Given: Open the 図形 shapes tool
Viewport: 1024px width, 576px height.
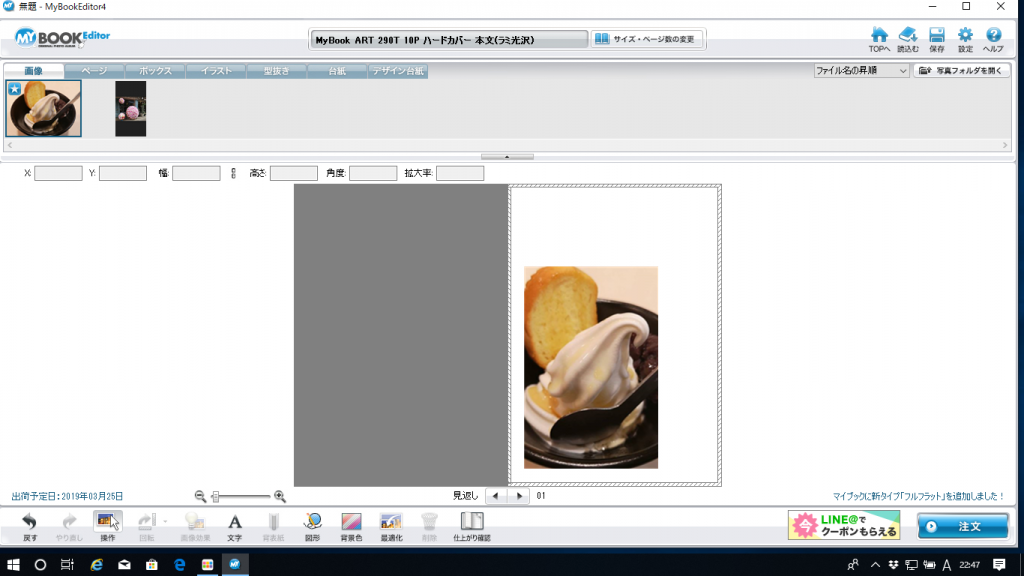Looking at the screenshot, I should click(312, 526).
